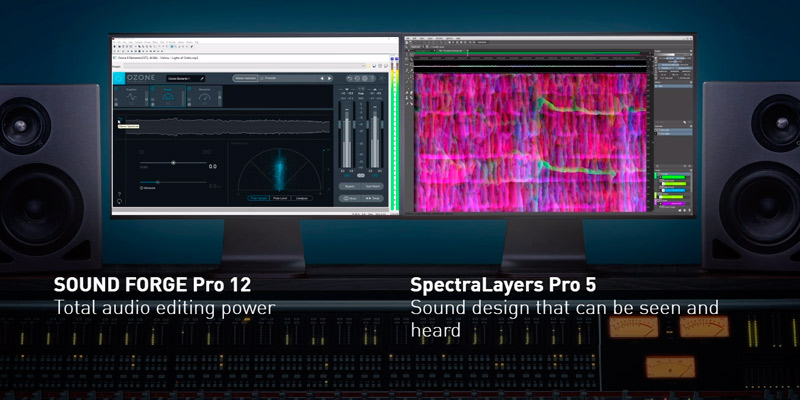Open Ozone help question mark in header
The width and height of the screenshot is (800, 400).
(x=371, y=78)
